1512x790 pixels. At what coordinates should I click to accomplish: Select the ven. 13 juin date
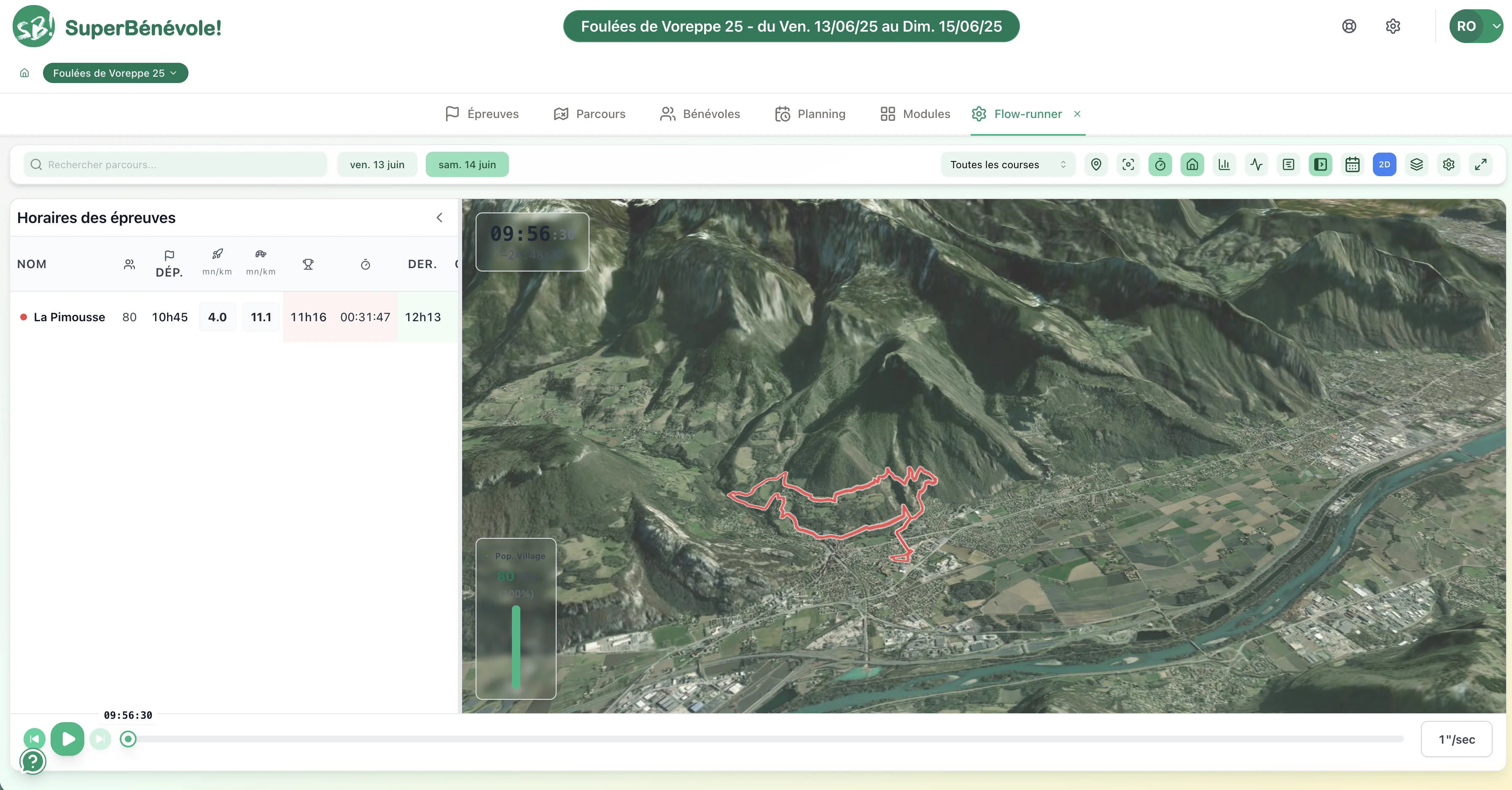click(x=377, y=164)
